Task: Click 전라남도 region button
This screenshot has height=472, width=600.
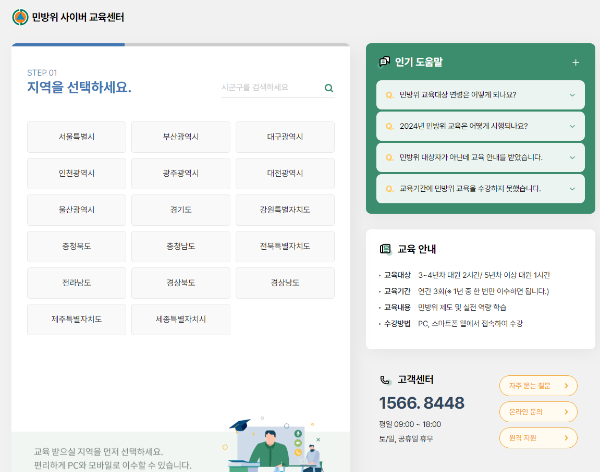Action: [x=77, y=283]
